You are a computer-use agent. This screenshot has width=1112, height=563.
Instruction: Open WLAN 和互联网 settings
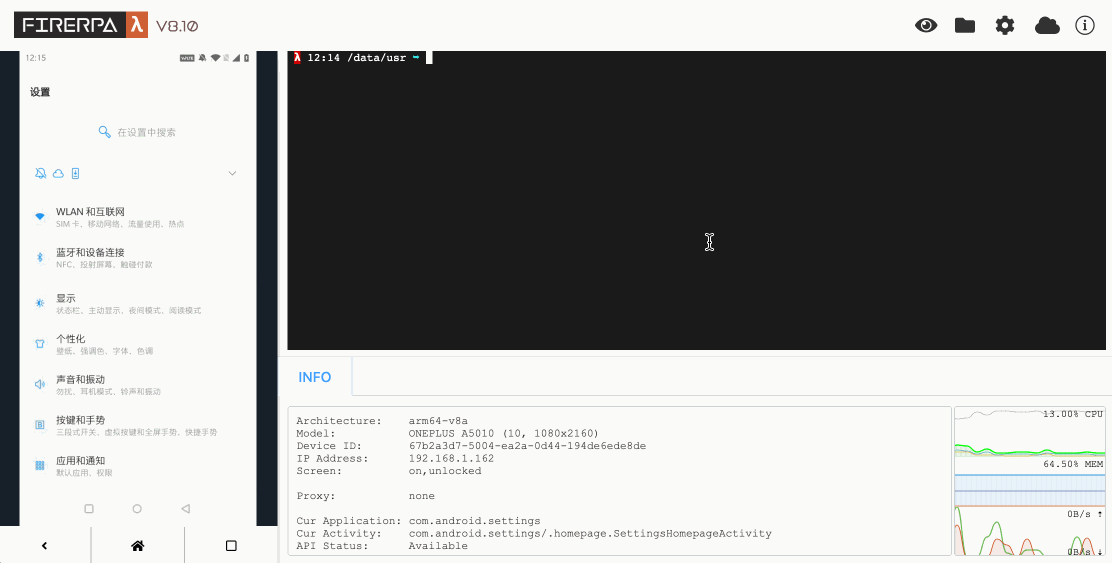(120, 217)
